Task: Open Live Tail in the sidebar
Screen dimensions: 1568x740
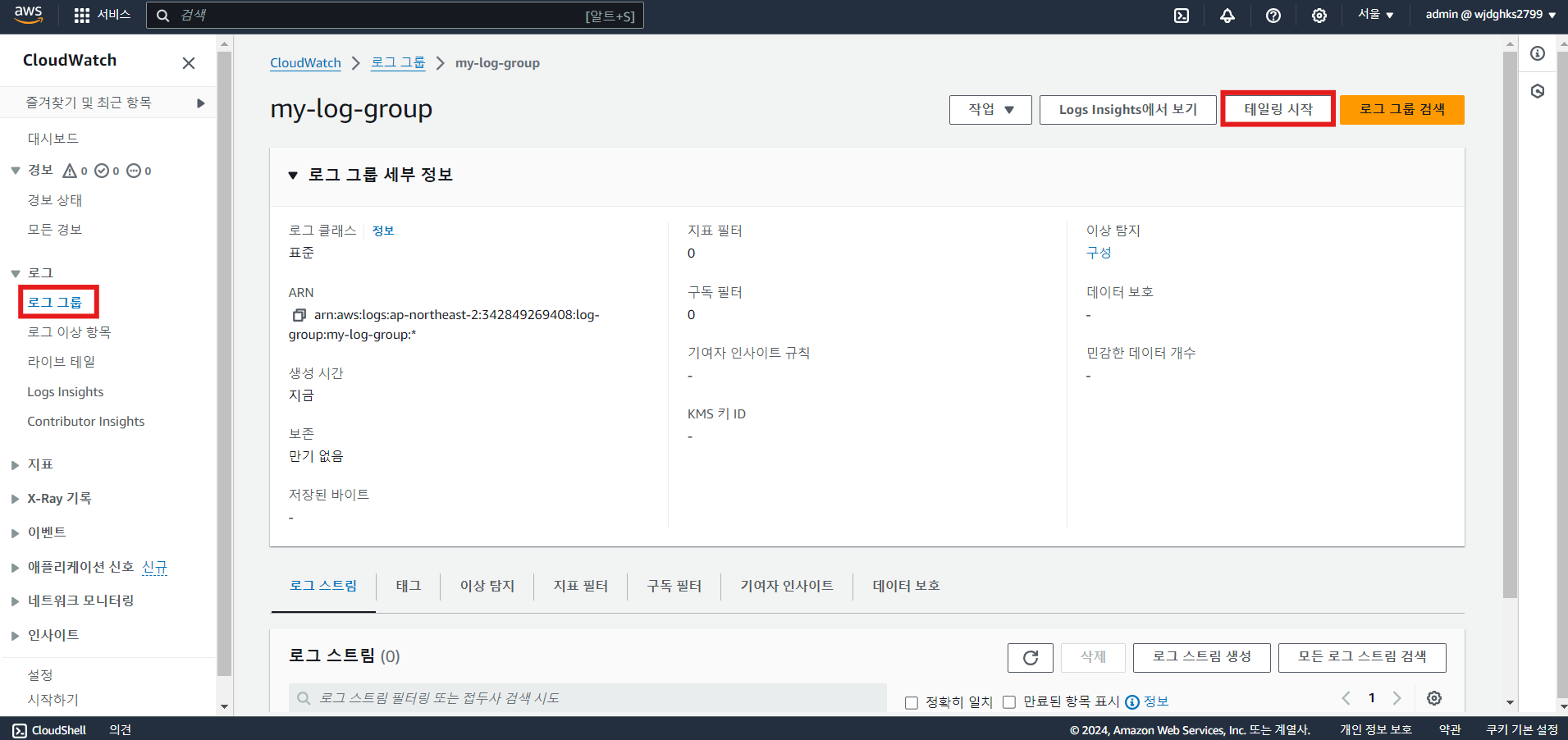Action: click(x=62, y=362)
